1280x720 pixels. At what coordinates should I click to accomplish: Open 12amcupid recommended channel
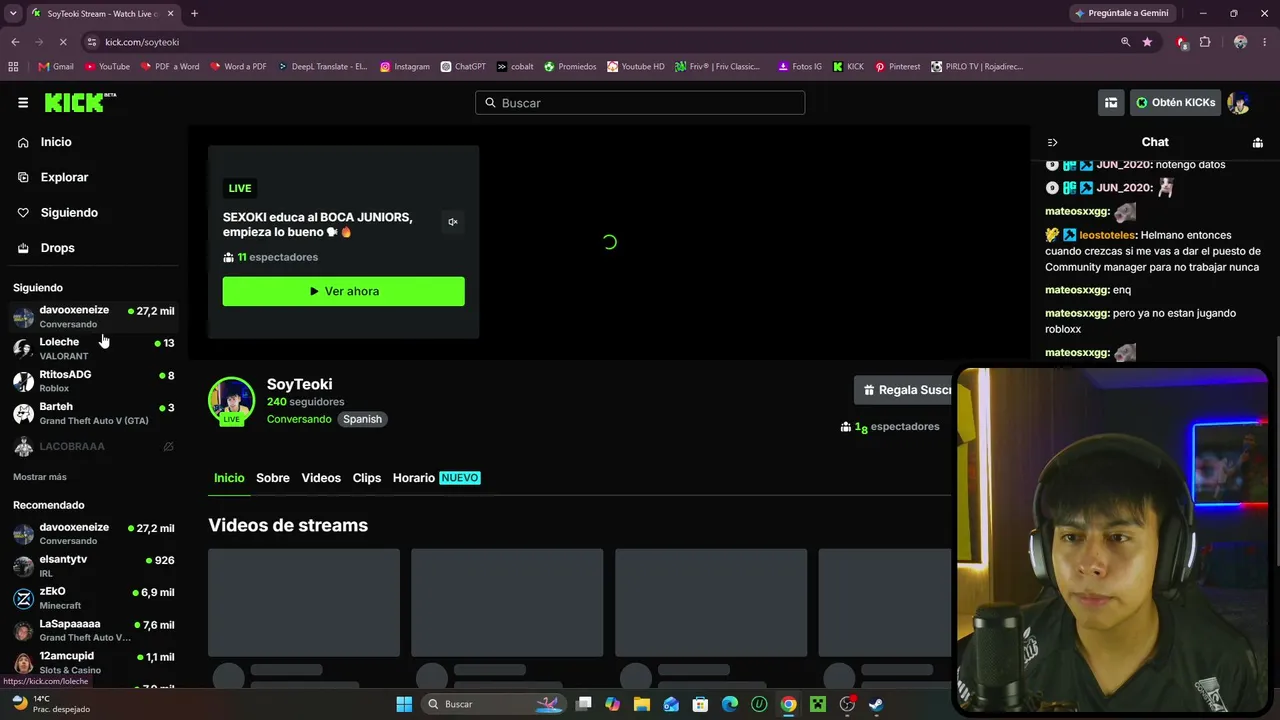(94, 662)
